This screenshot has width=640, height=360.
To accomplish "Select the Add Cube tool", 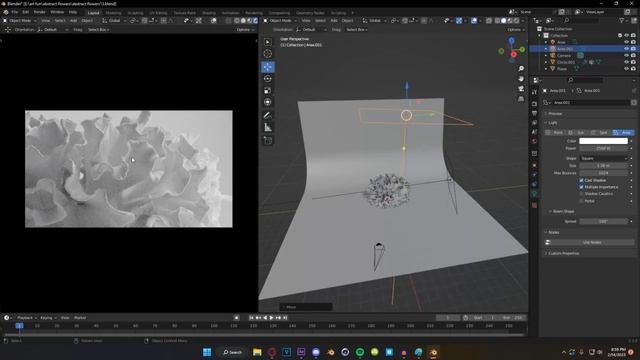I will click(268, 141).
